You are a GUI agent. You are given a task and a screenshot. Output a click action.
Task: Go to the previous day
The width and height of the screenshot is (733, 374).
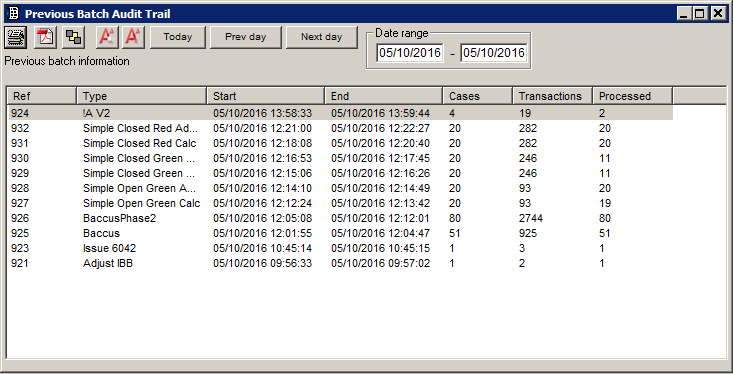(245, 37)
